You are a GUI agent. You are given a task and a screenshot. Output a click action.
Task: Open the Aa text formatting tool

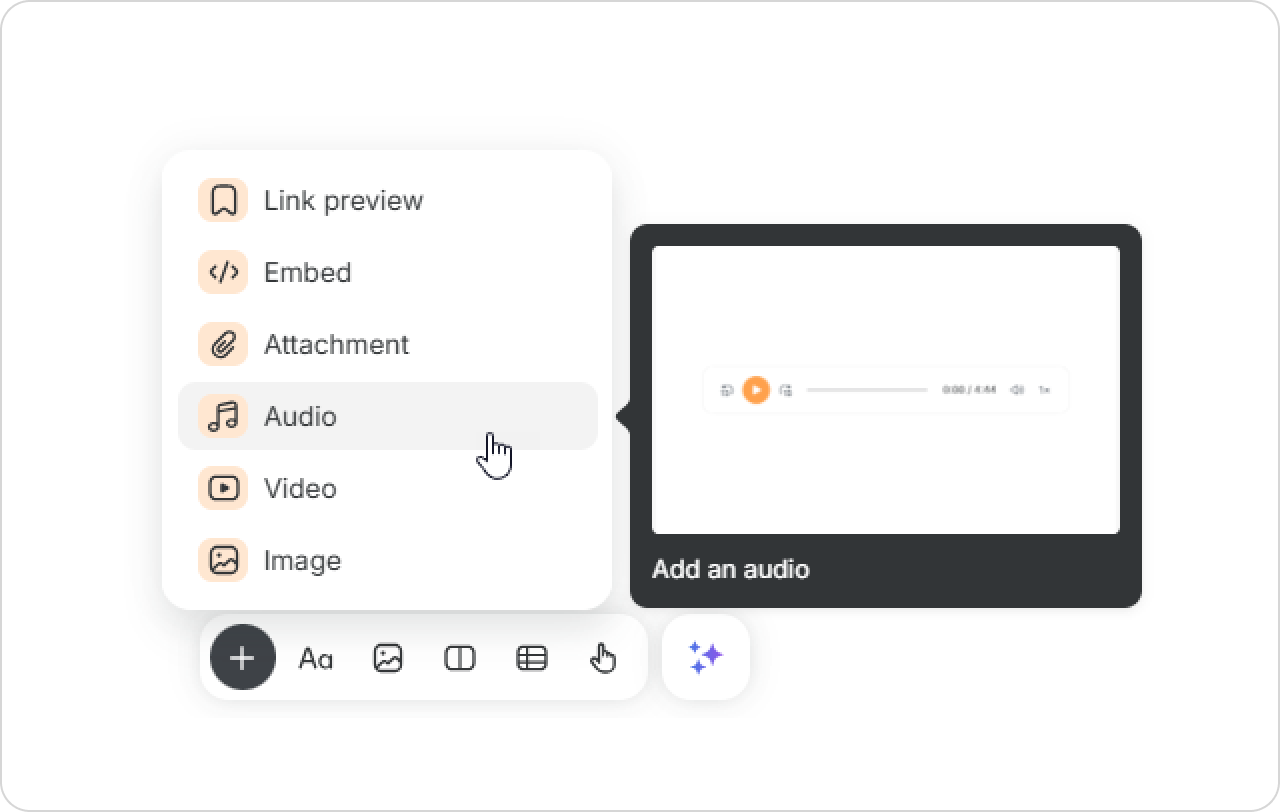coord(316,658)
